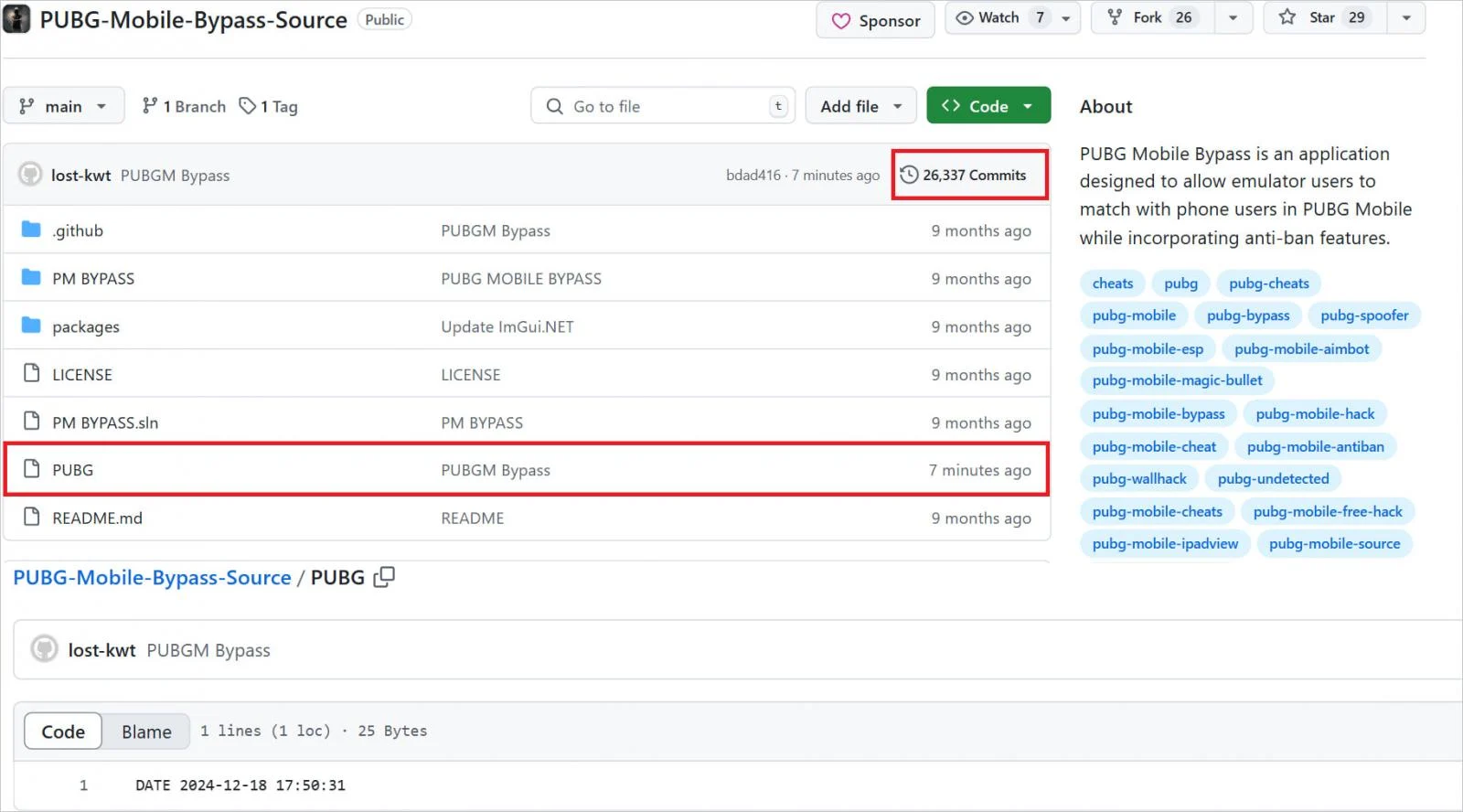This screenshot has height=812, width=1463.
Task: Open 'Update ImGui.NET' commit message
Action: pyautogui.click(x=507, y=327)
